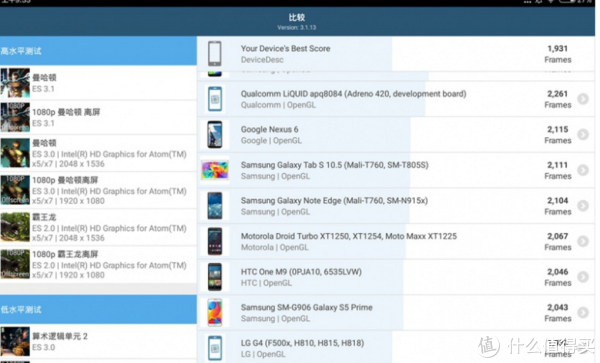Open Motorola Droid Turbo details arrow
600x363 pixels.
583,241
